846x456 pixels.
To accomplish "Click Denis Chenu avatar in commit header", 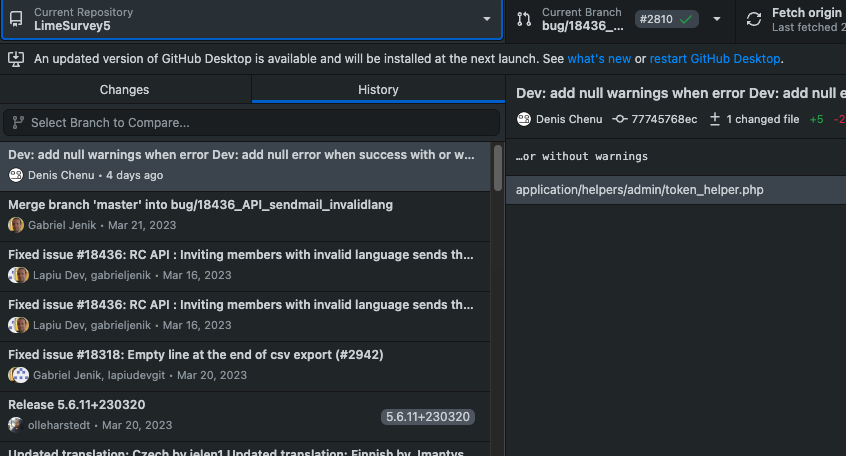I will click(x=524, y=119).
